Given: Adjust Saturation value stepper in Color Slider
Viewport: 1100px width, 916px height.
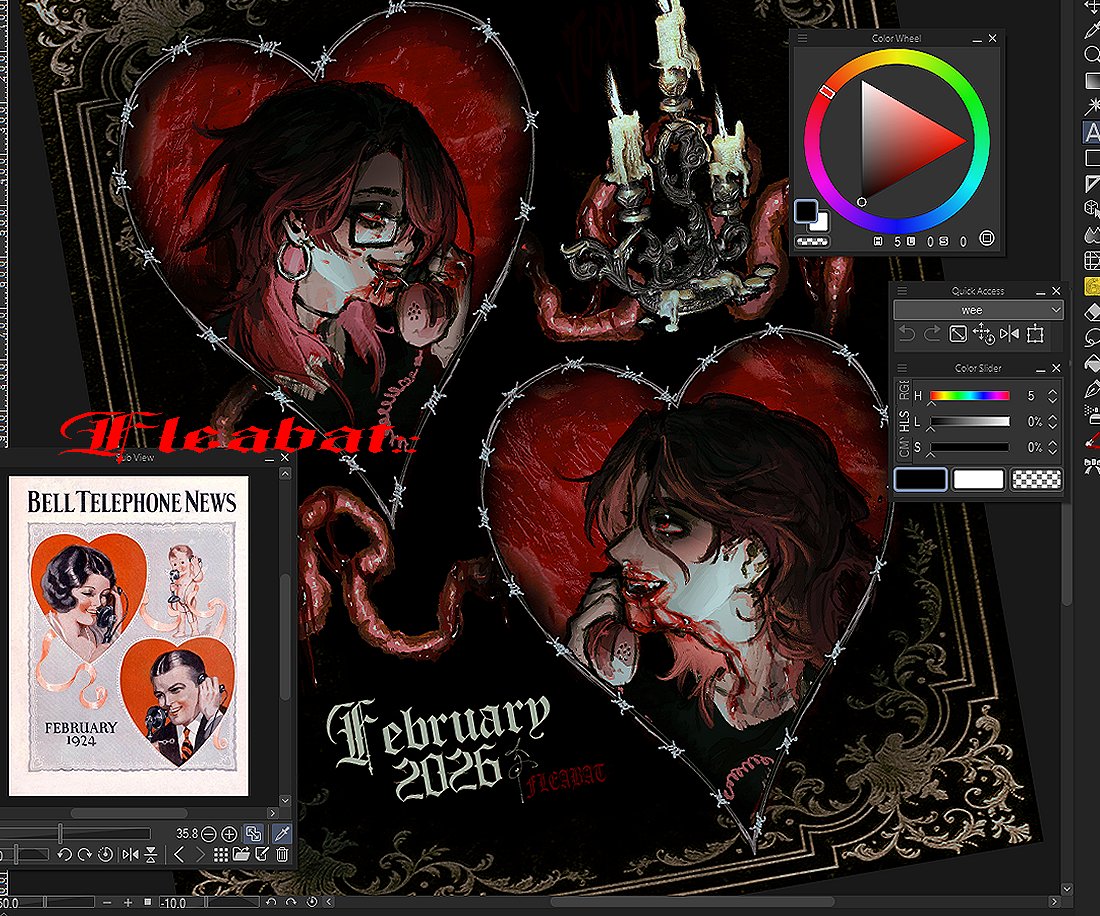Looking at the screenshot, I should (x=1052, y=447).
